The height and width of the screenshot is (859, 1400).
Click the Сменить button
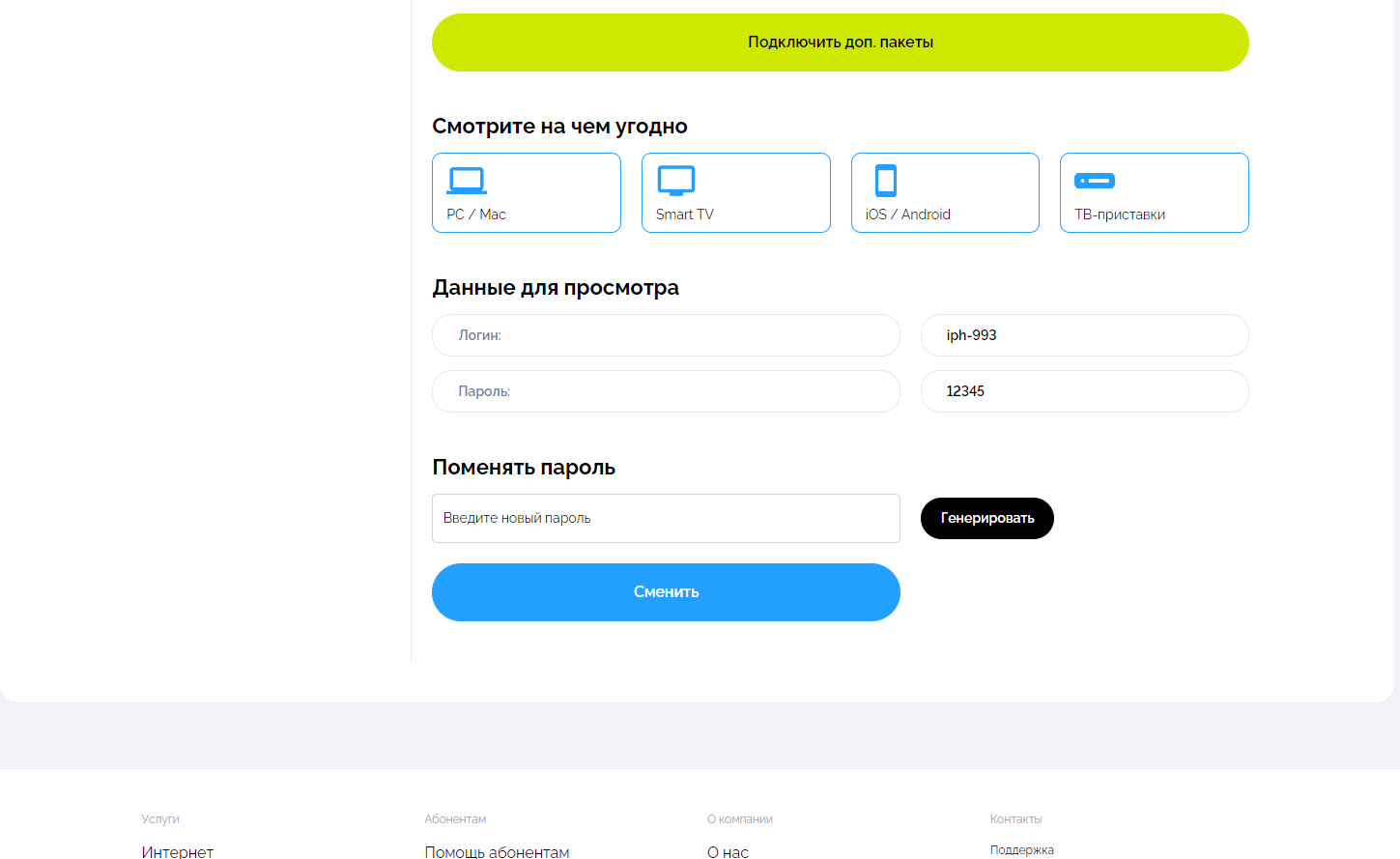pos(666,592)
